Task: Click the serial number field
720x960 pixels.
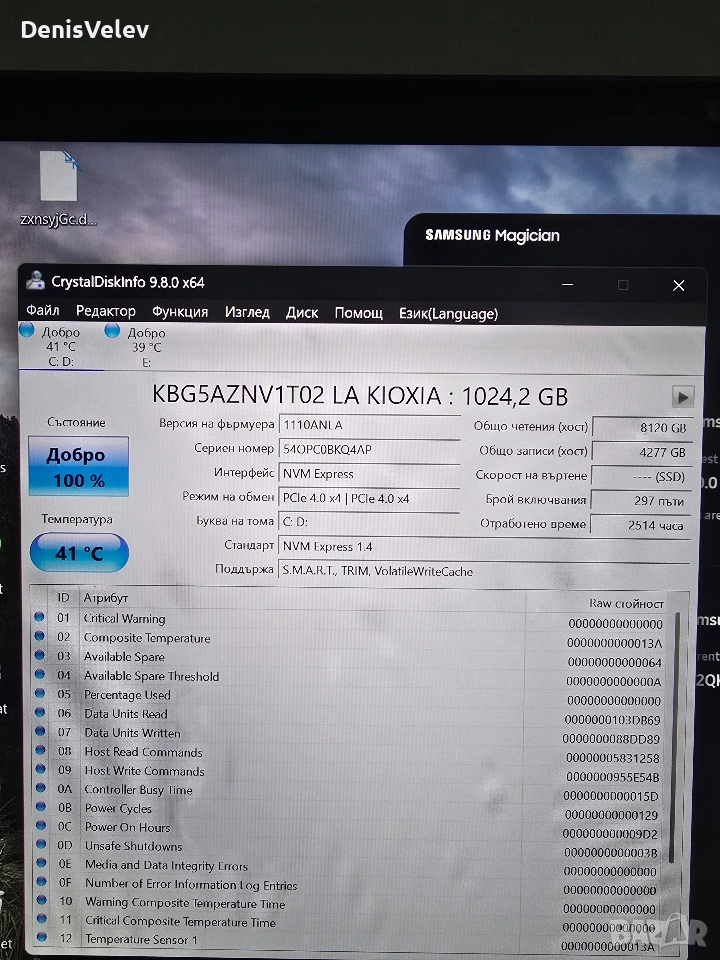Action: [367, 450]
